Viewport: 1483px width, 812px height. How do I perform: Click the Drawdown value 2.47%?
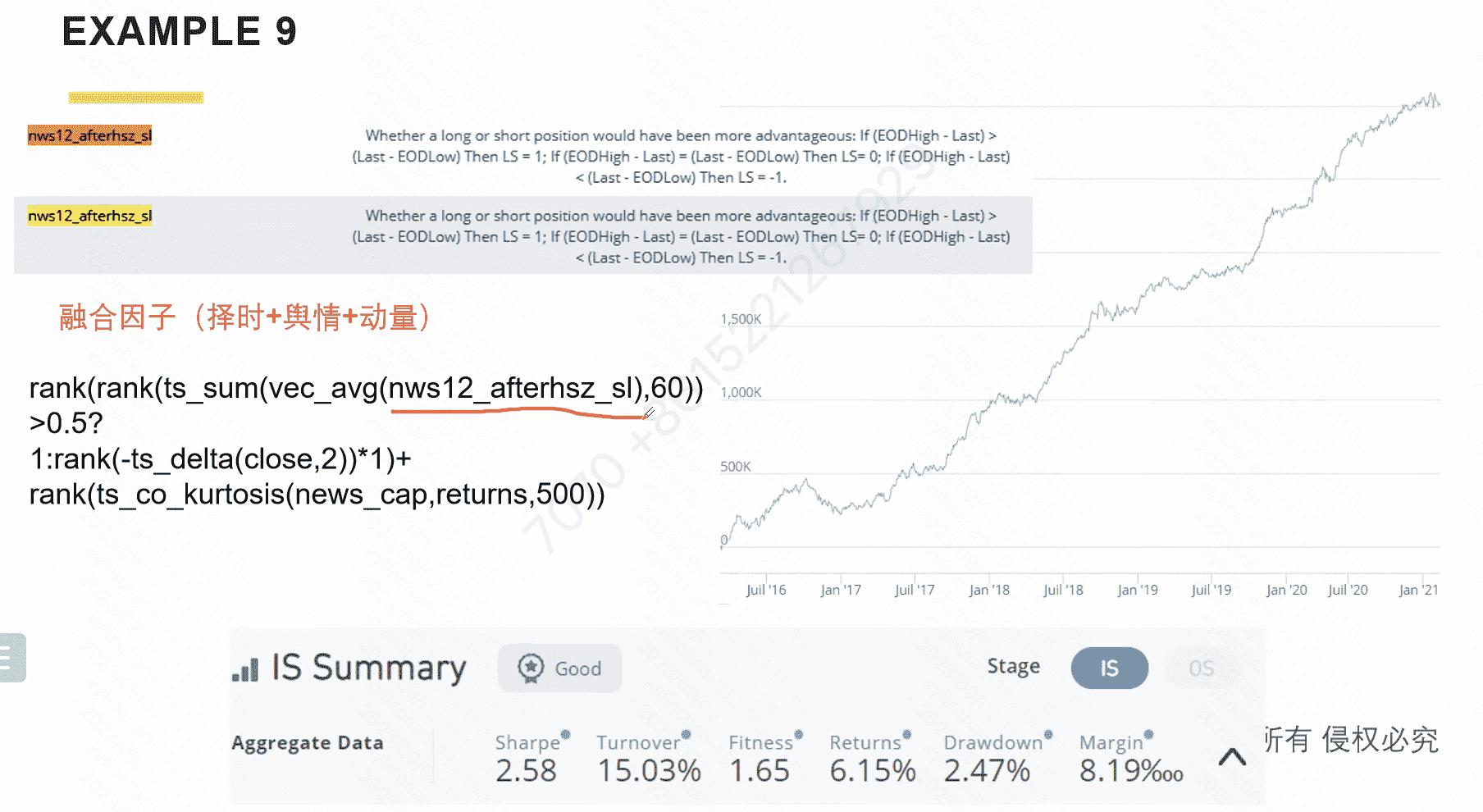[x=987, y=771]
